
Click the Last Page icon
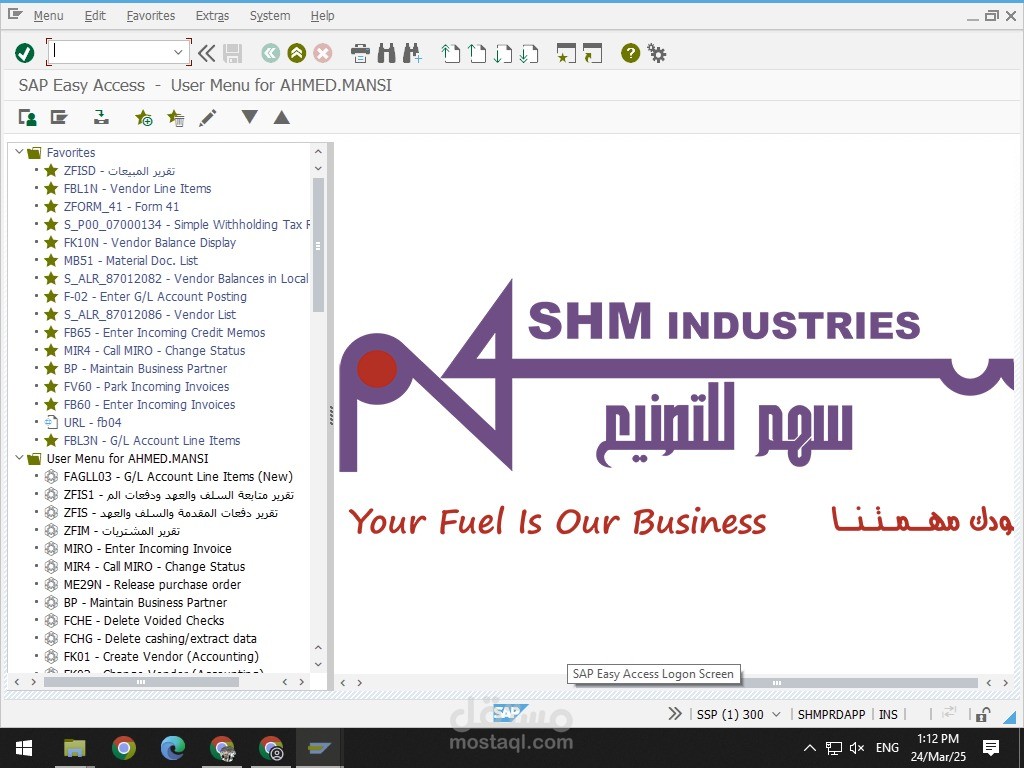pyautogui.click(x=528, y=53)
